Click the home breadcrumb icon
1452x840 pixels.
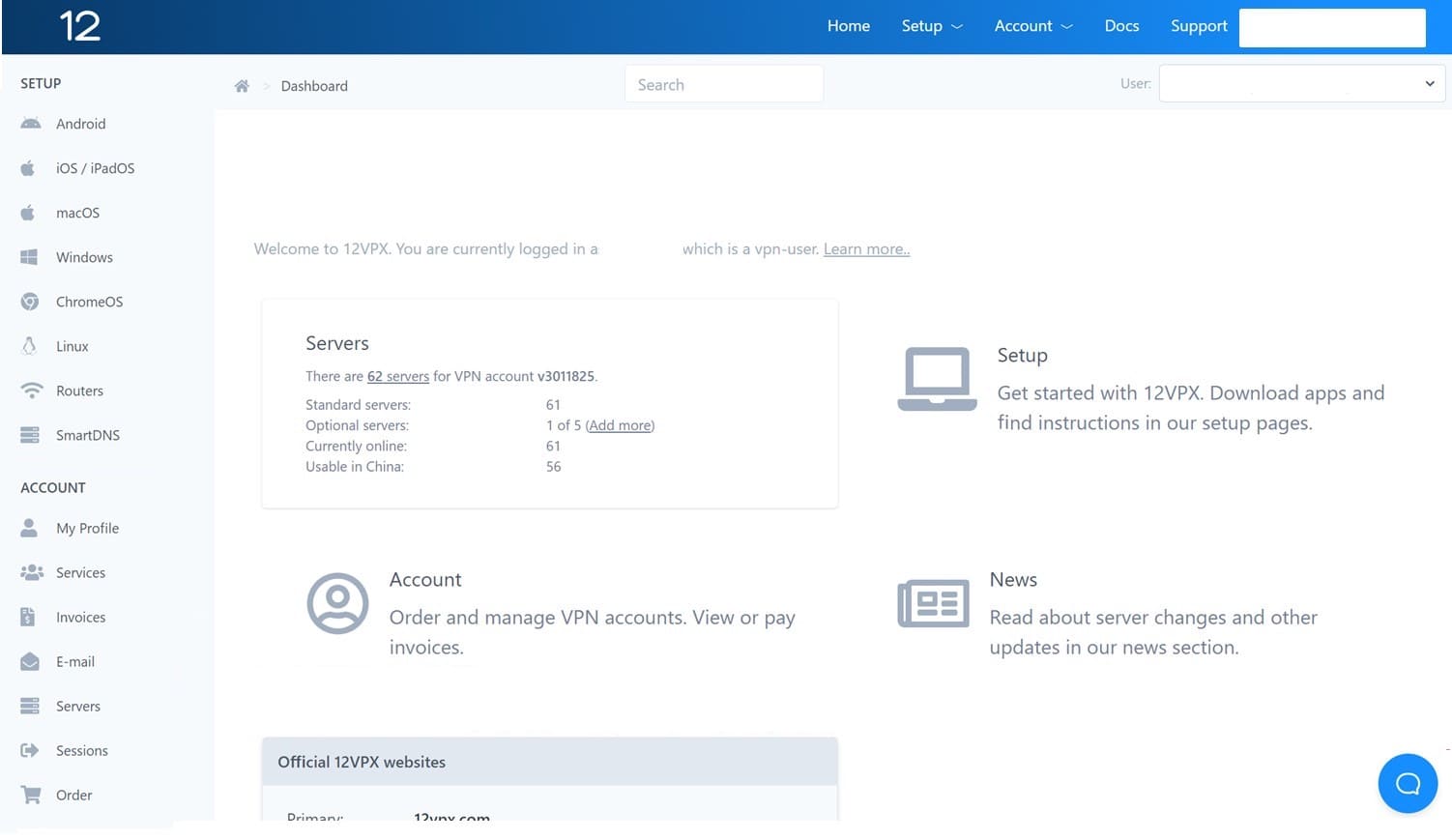[242, 86]
